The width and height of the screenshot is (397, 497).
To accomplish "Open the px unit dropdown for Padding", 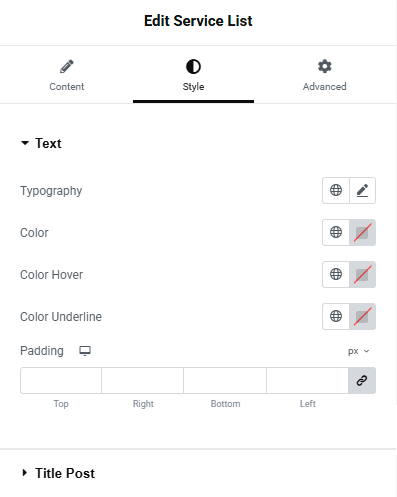I will point(359,351).
